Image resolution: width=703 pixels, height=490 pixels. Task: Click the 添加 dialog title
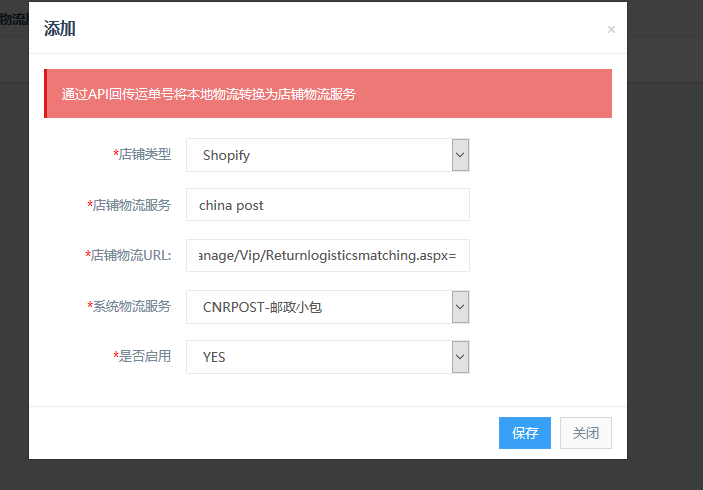(x=60, y=29)
